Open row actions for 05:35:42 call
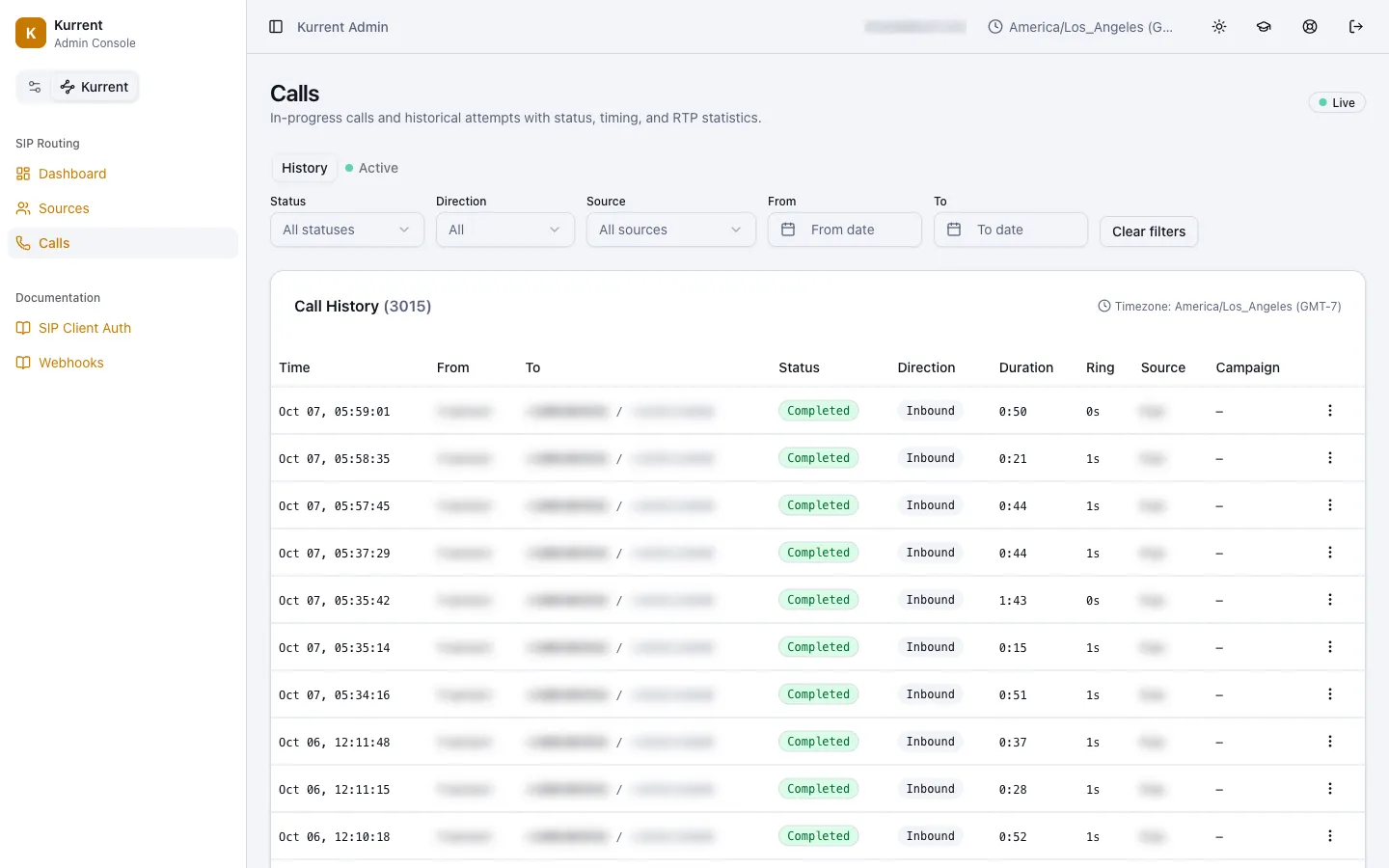 click(x=1330, y=600)
